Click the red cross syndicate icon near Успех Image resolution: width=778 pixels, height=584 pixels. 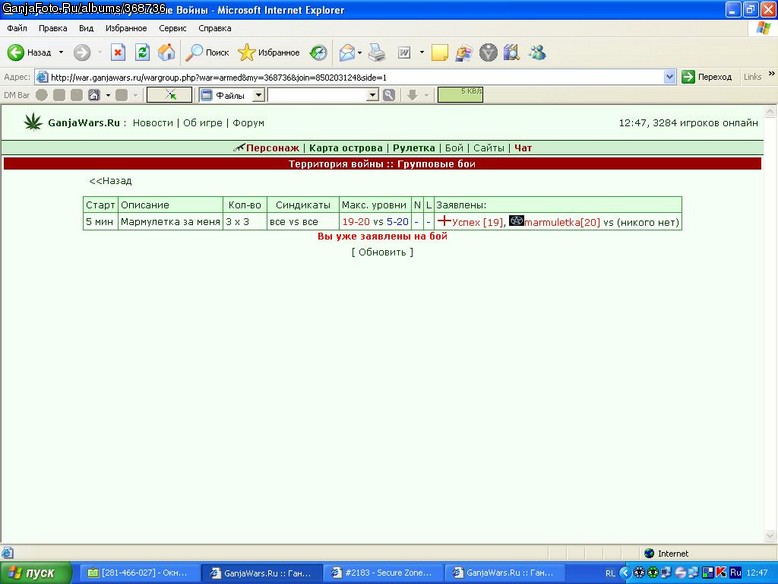[444, 221]
